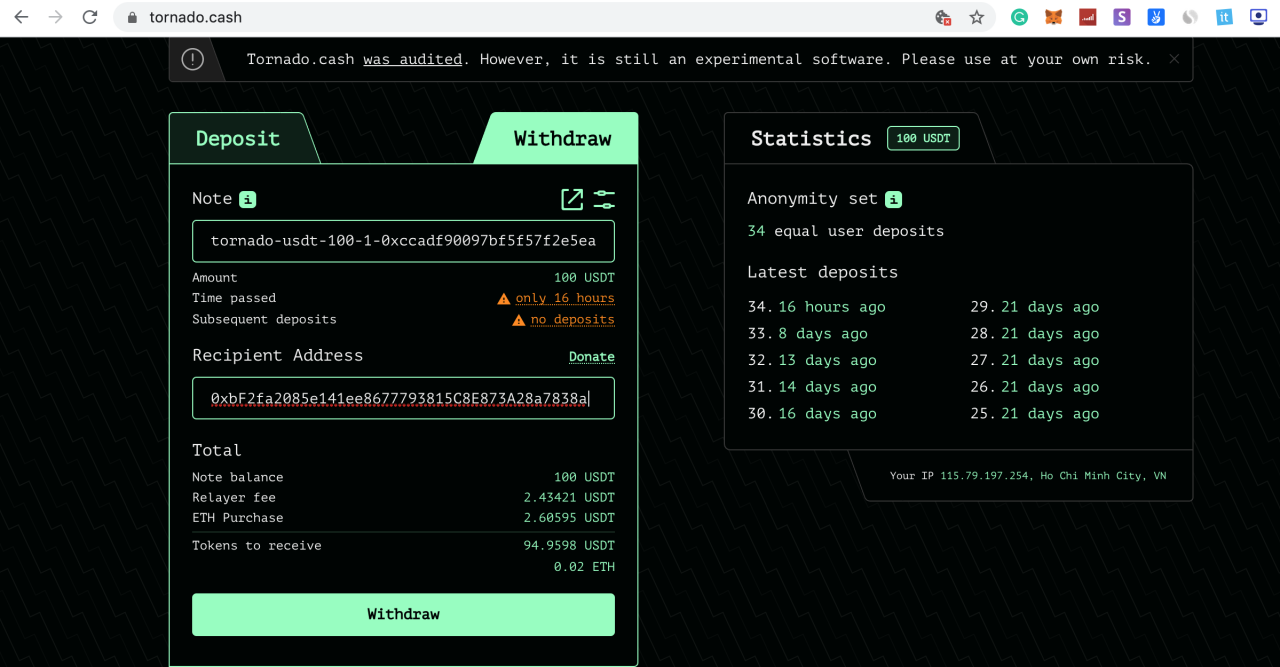Switch to the Deposit tab
The width and height of the screenshot is (1280, 667).
[x=238, y=139]
